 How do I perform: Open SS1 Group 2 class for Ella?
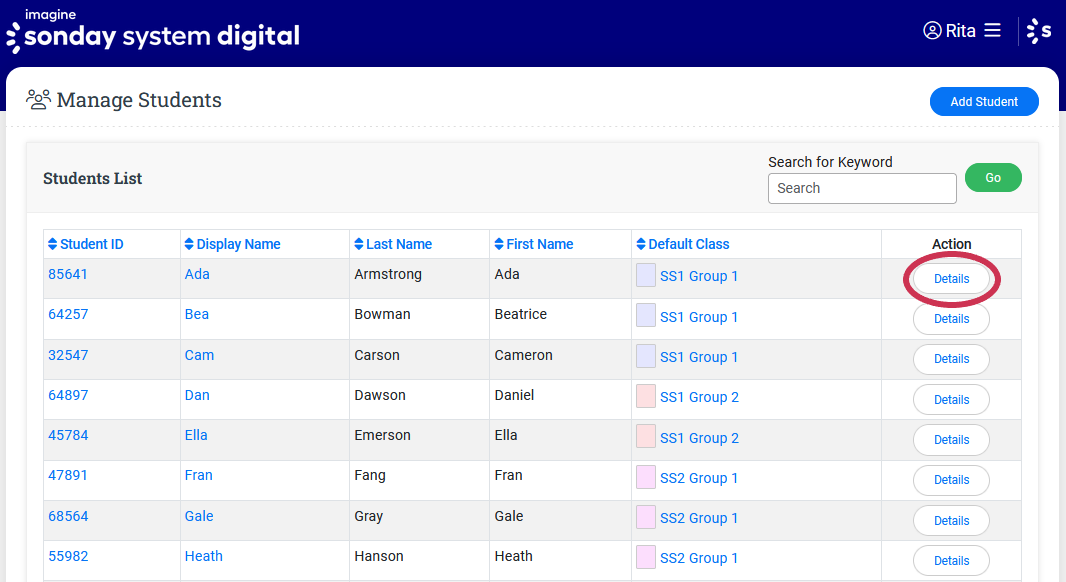pos(699,438)
